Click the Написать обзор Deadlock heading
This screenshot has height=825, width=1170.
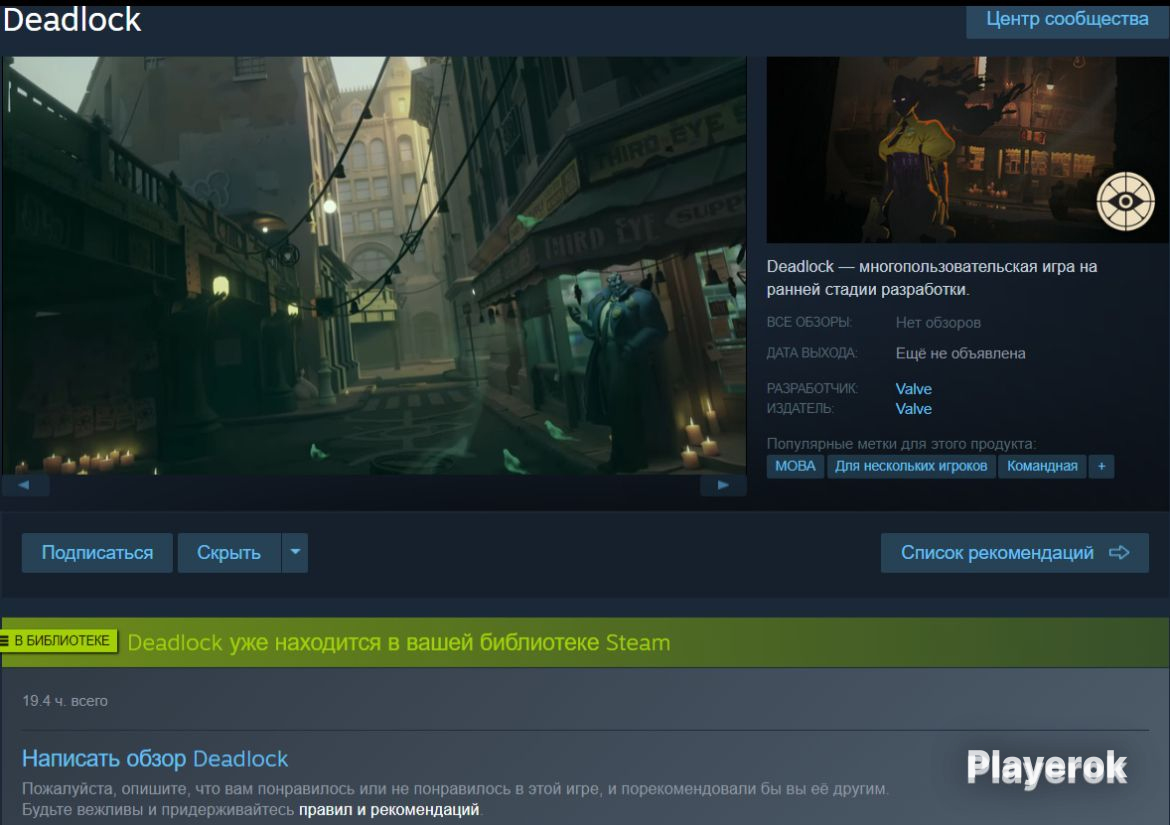(155, 758)
